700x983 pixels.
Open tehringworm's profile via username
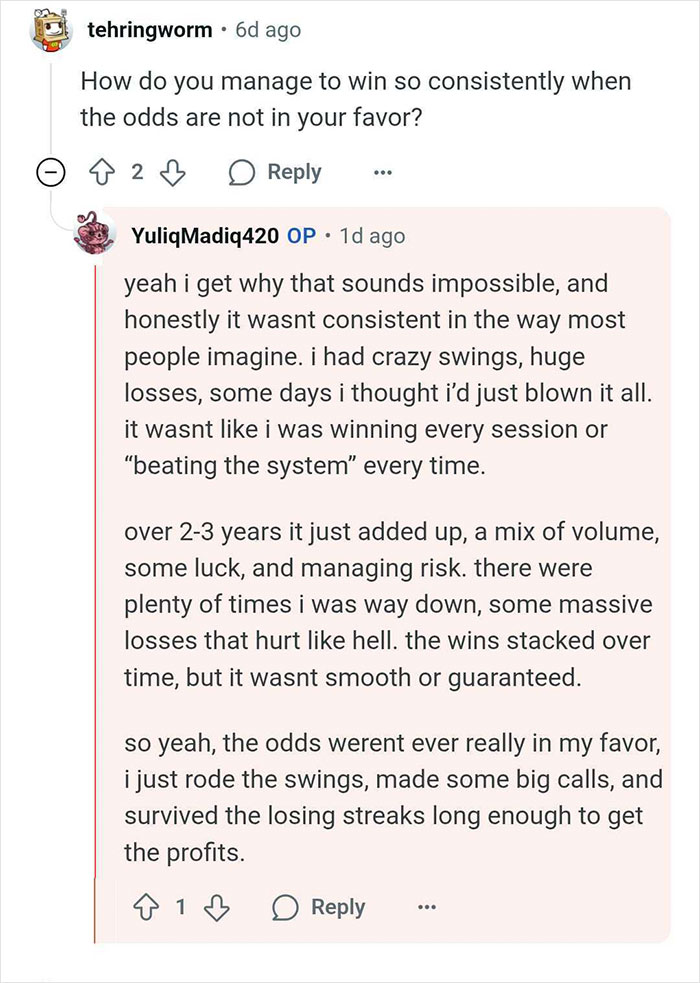coord(150,28)
